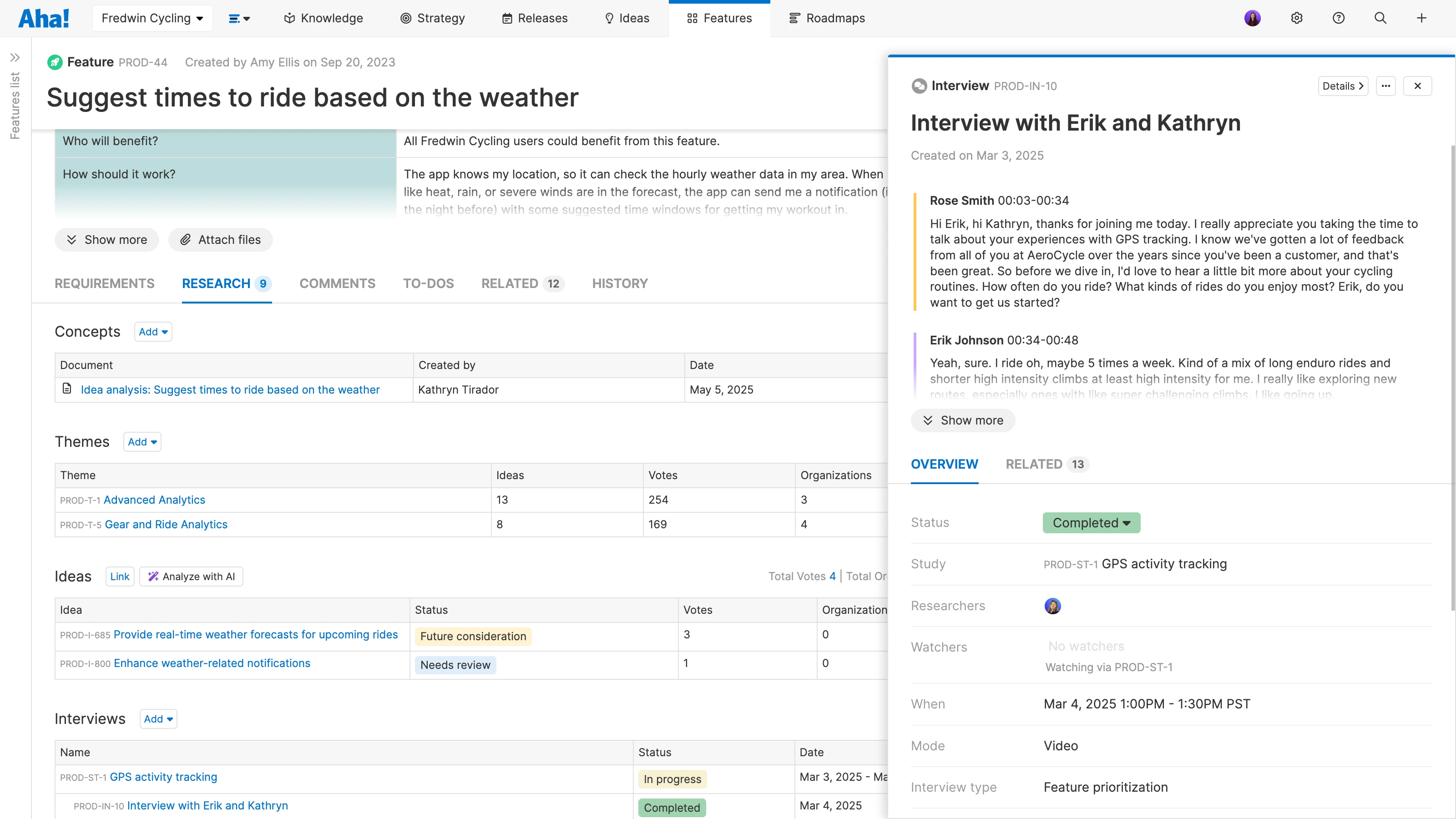Open the Fredwin Cycling workspace dropdown

pyautogui.click(x=152, y=18)
